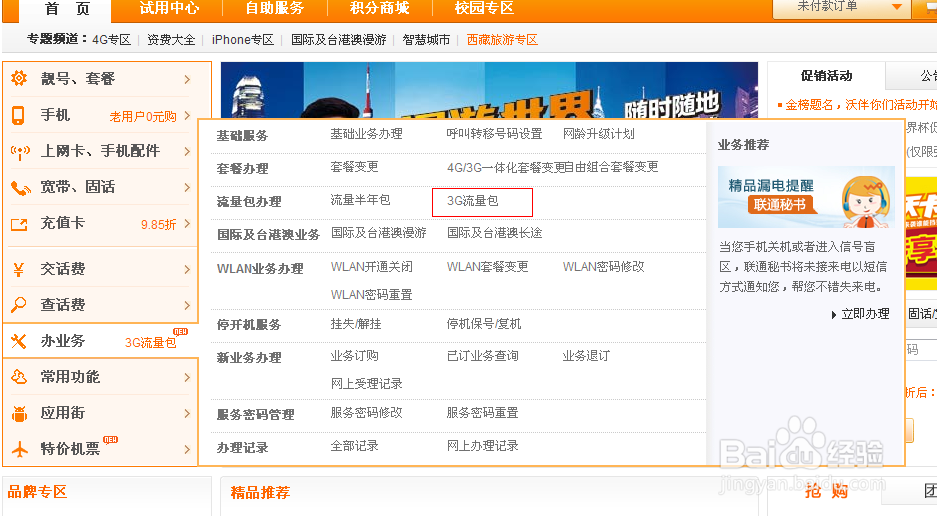The width and height of the screenshot is (937, 516).
Task: Click the yen icon beside 交话费
Action: pos(19,270)
